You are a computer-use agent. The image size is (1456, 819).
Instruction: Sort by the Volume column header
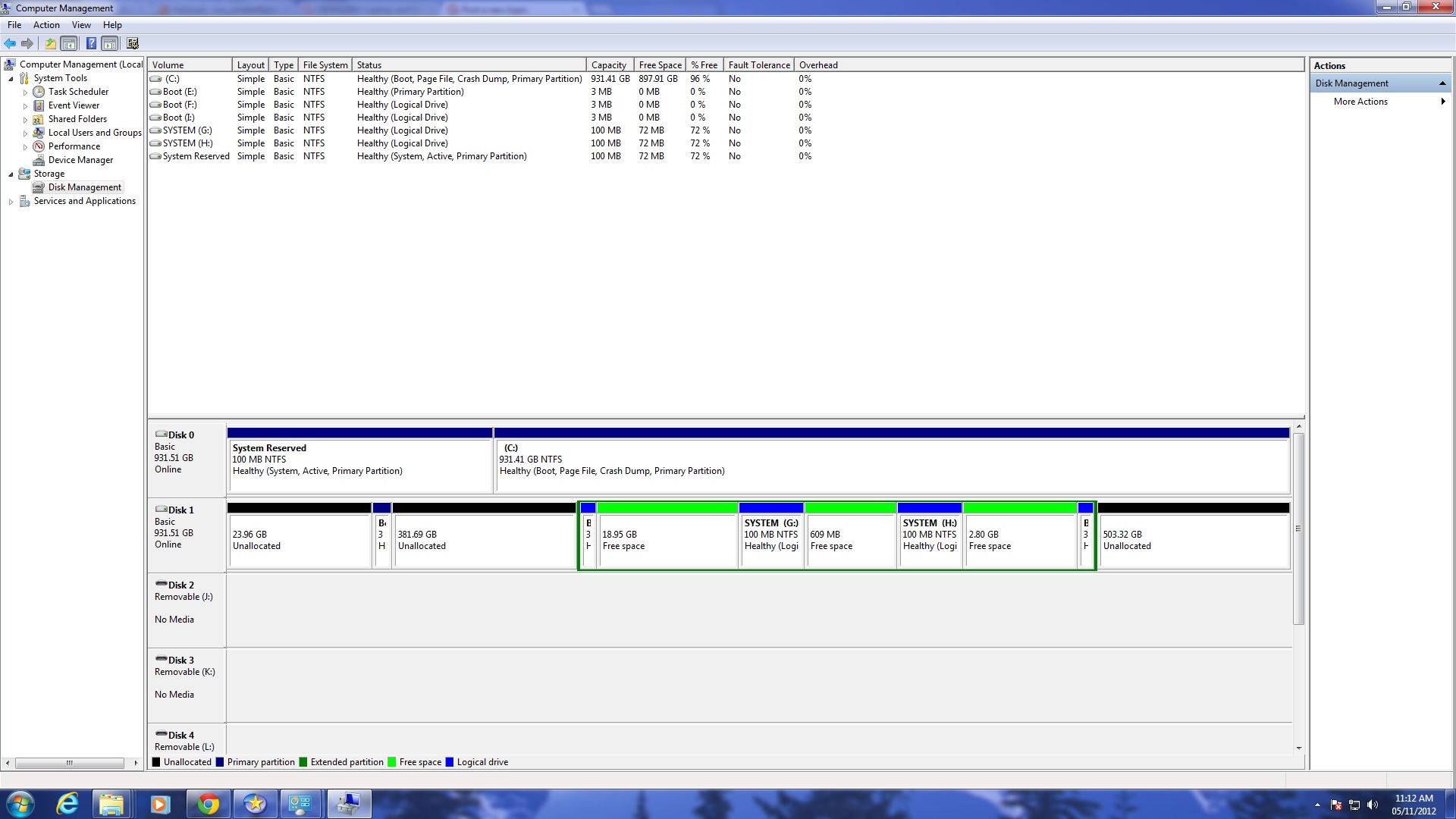click(190, 65)
